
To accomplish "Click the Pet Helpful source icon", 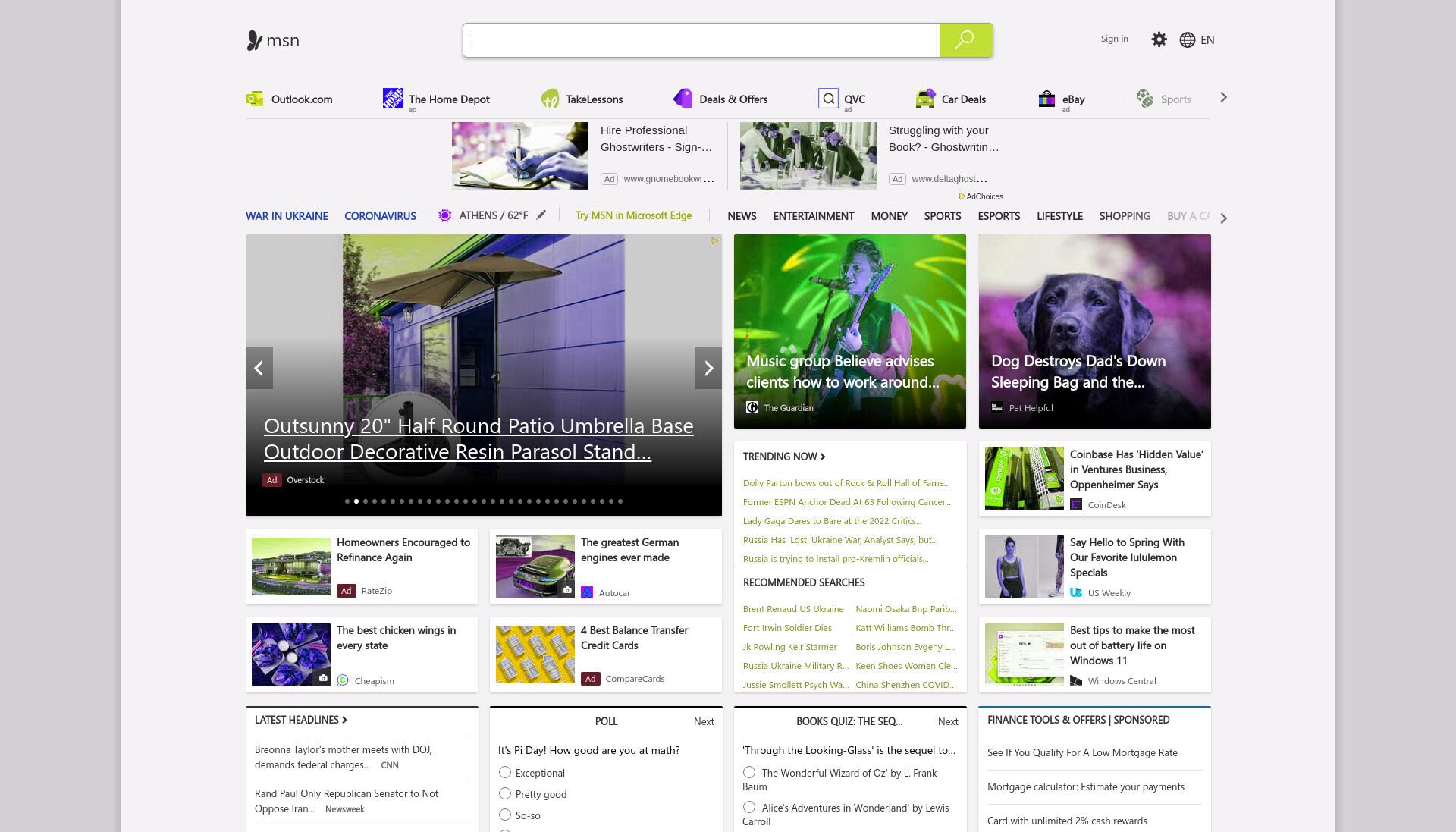I will tap(997, 407).
